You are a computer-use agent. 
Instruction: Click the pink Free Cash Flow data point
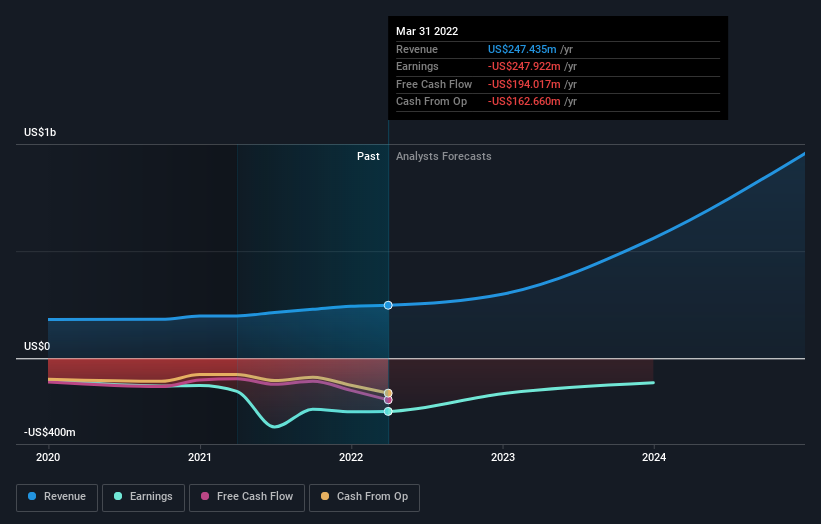click(x=388, y=400)
